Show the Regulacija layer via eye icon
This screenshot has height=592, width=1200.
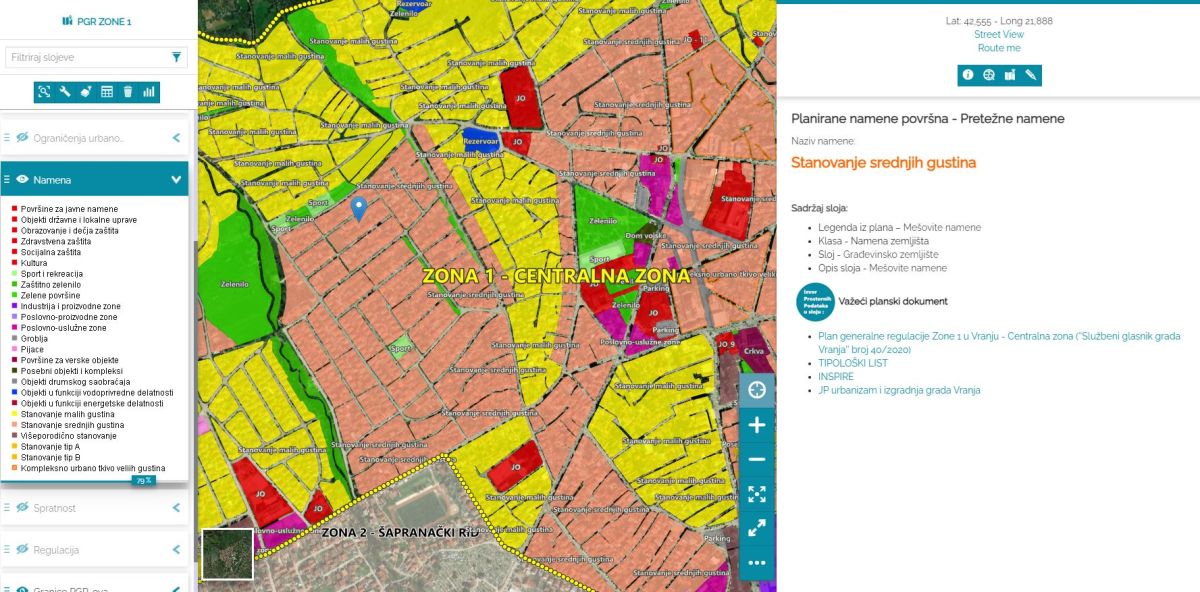click(x=22, y=550)
